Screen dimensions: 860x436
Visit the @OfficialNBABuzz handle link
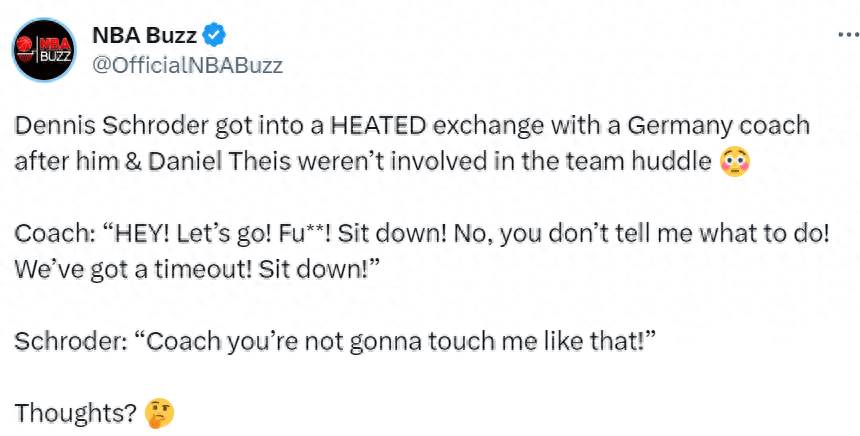tap(188, 66)
